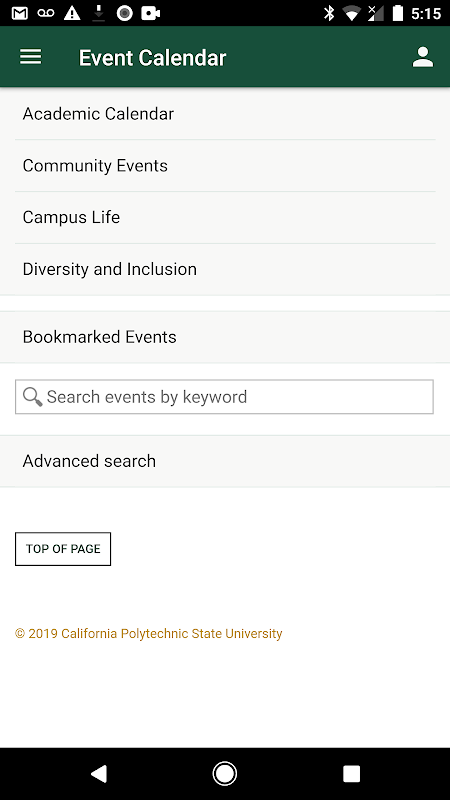View Bookmarked Events
This screenshot has height=800, width=450.
(x=225, y=337)
